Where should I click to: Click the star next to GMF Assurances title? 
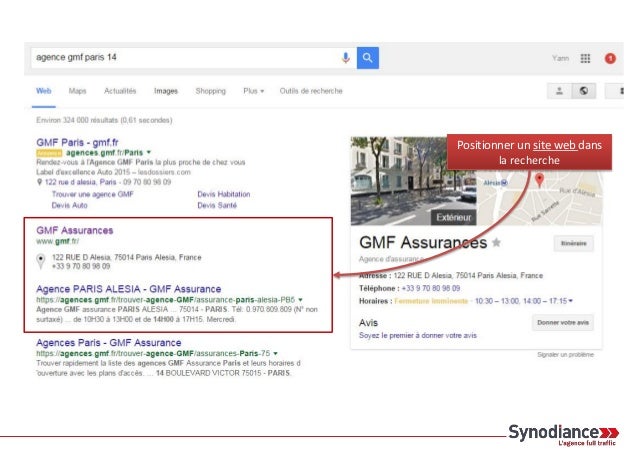pyautogui.click(x=496, y=242)
